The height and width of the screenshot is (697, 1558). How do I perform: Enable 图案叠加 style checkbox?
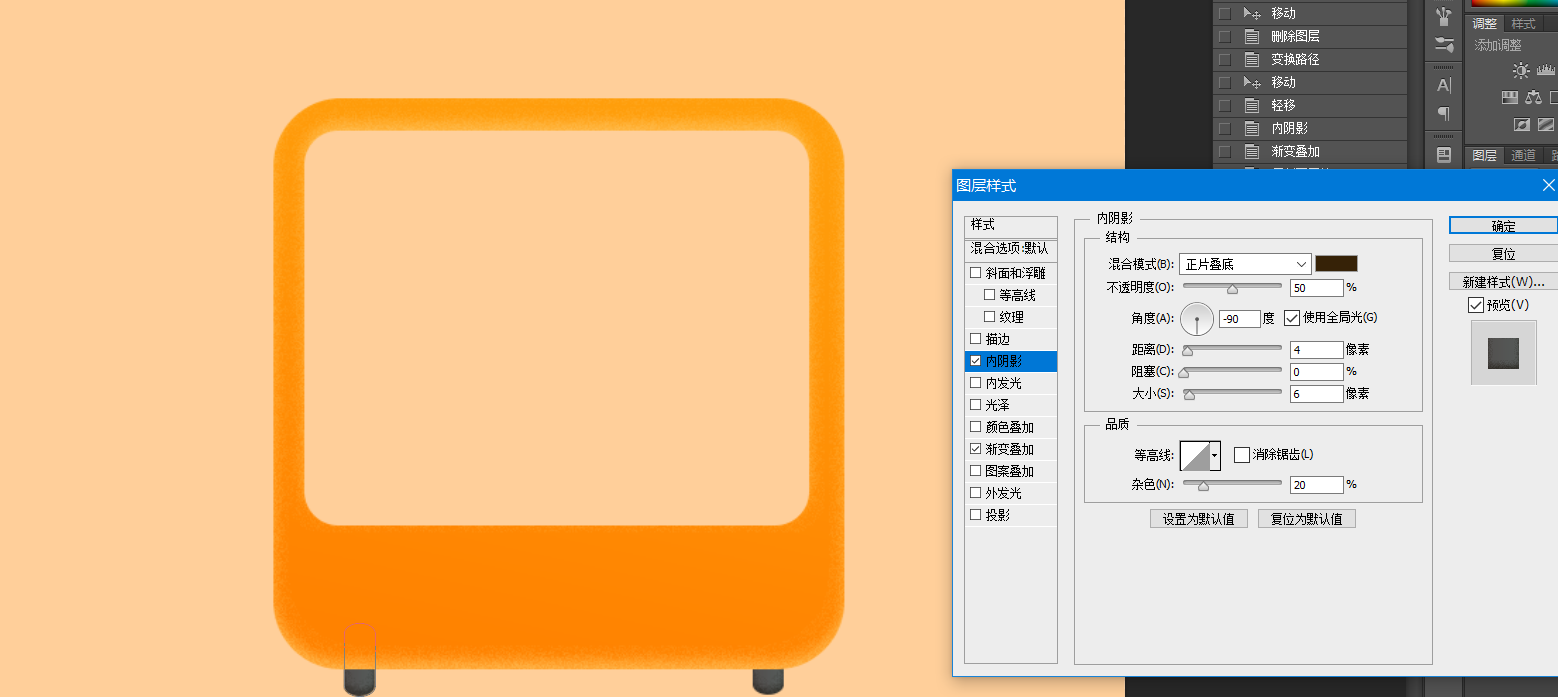pyautogui.click(x=976, y=471)
